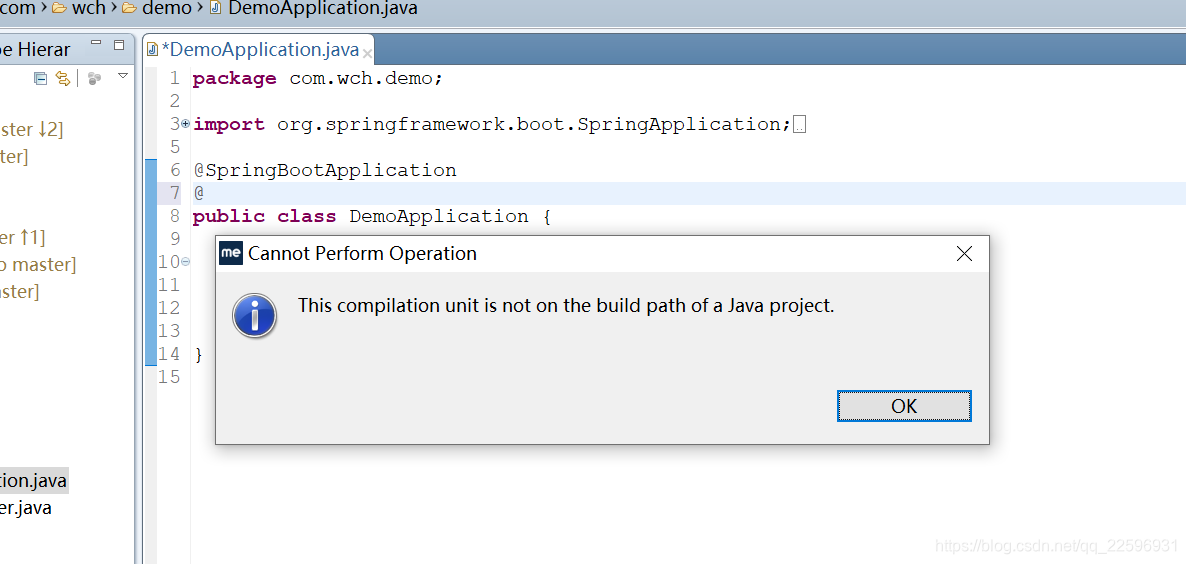Select the tree row ending 'ster ↓2]'
Viewport: 1186px width, 564px height.
pos(32,130)
